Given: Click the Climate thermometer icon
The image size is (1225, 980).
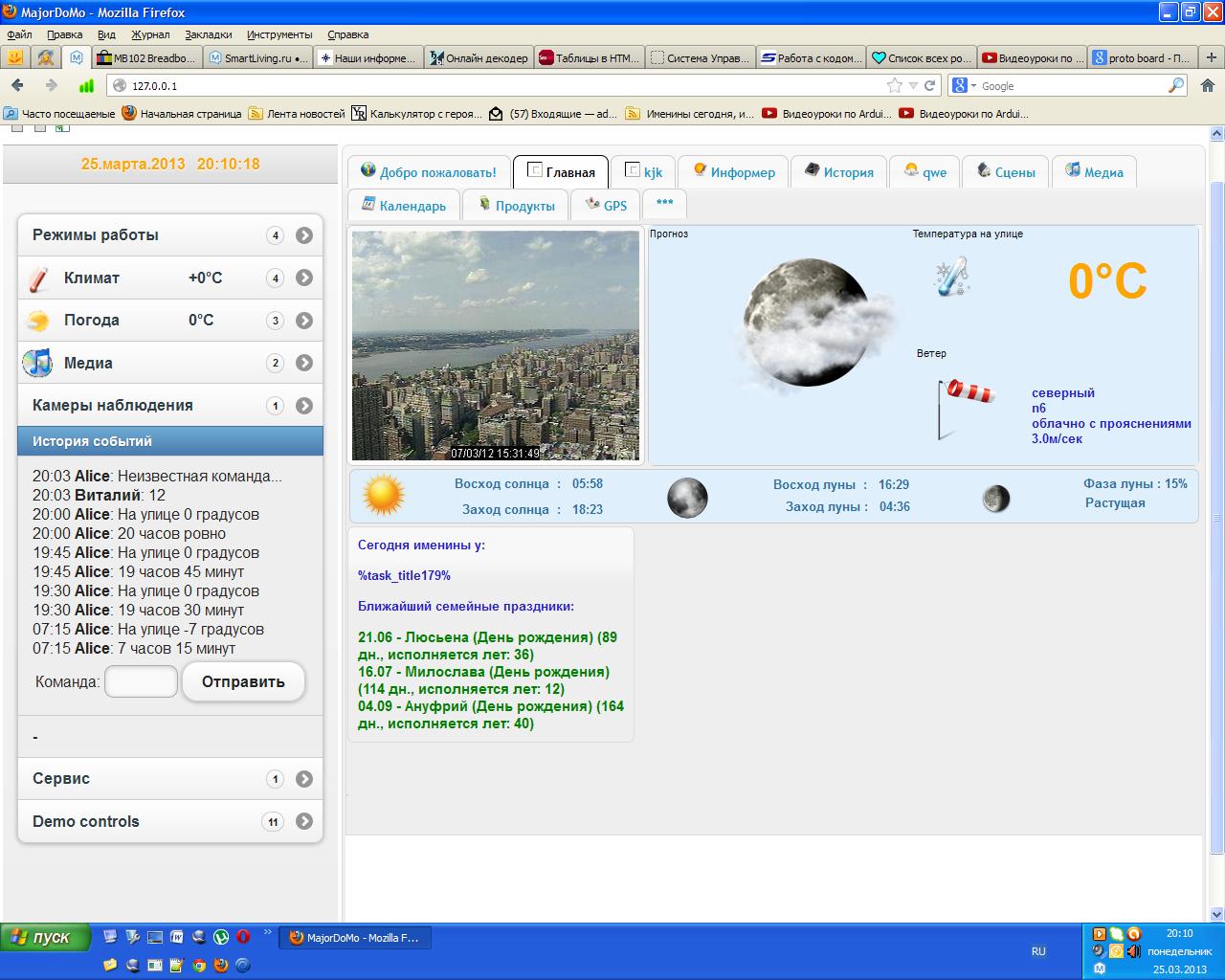Looking at the screenshot, I should coord(38,278).
